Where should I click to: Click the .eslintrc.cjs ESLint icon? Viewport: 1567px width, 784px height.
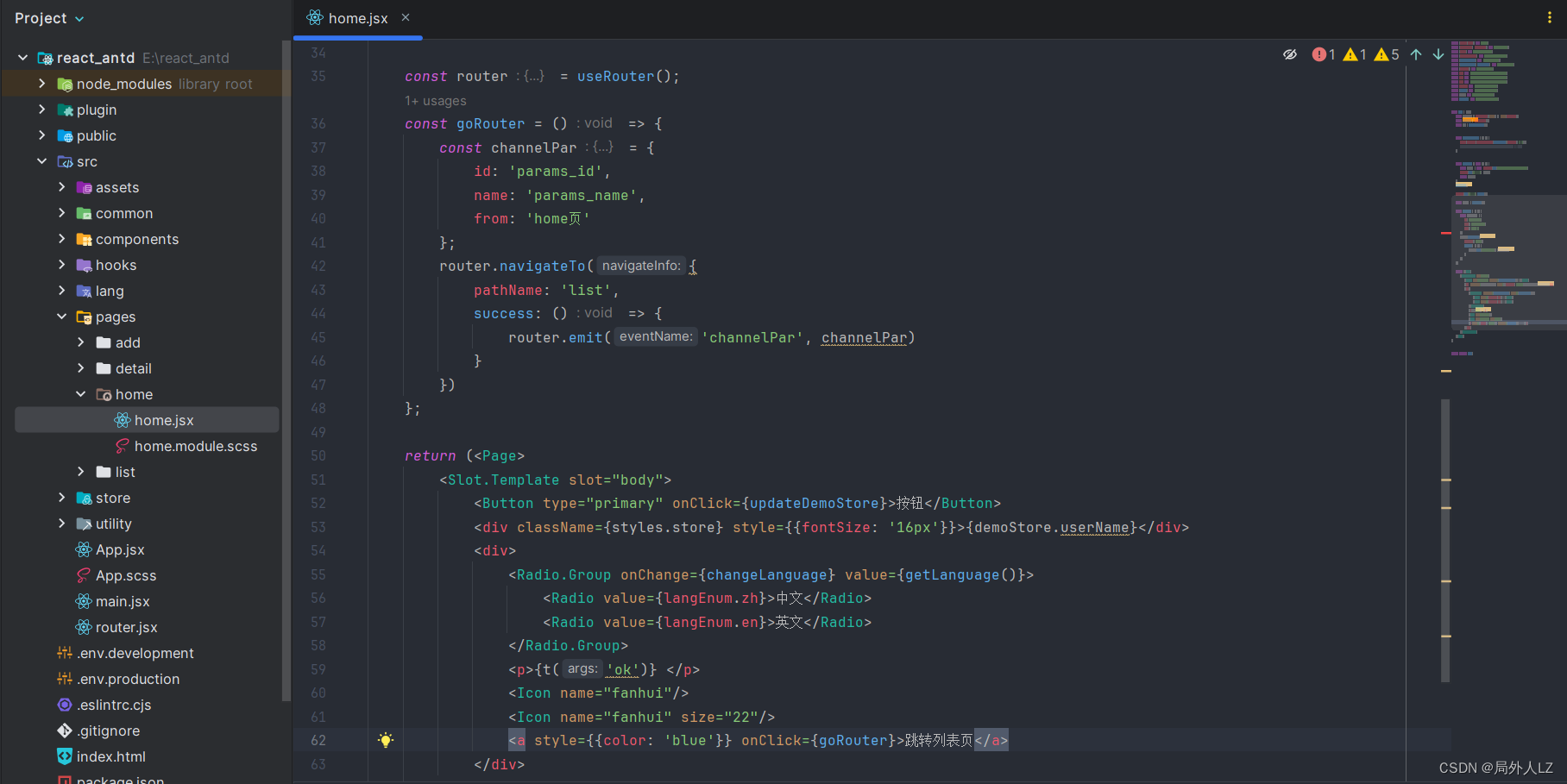pyautogui.click(x=65, y=705)
